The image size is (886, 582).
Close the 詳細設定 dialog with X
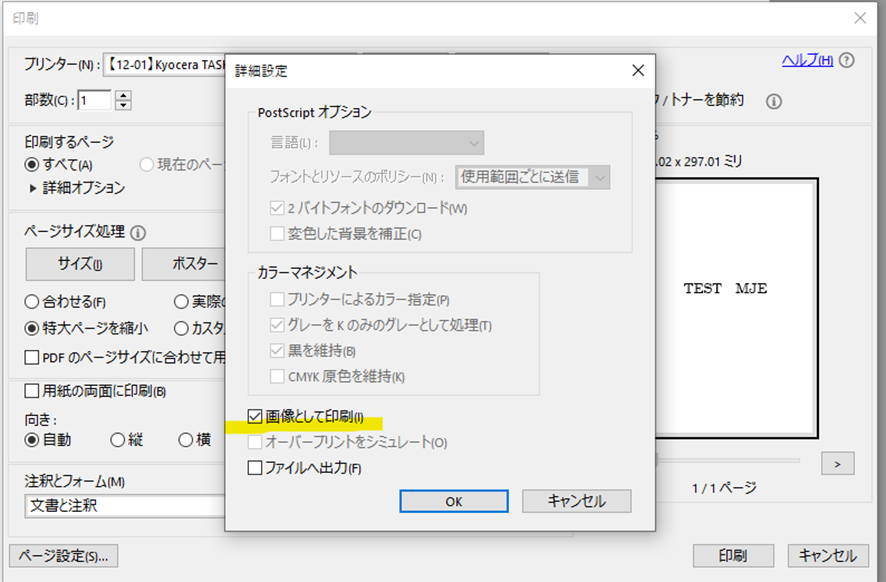[638, 71]
